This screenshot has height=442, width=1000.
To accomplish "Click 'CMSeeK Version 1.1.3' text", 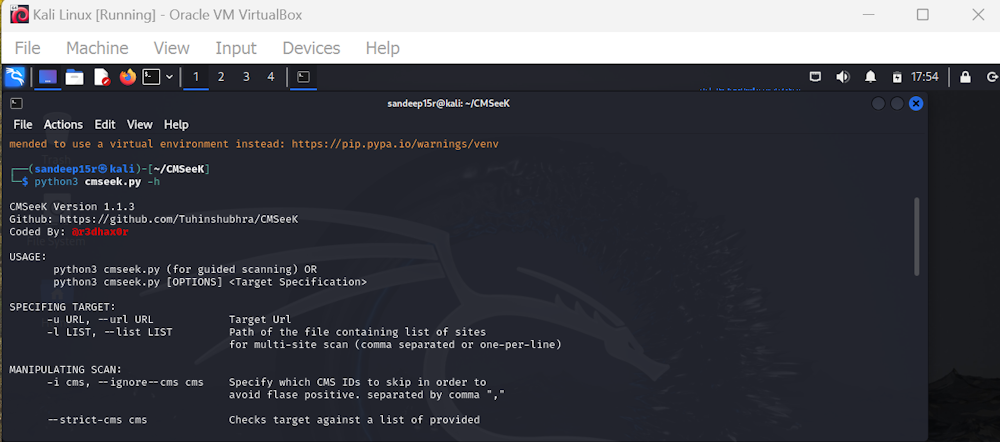I will coord(72,207).
